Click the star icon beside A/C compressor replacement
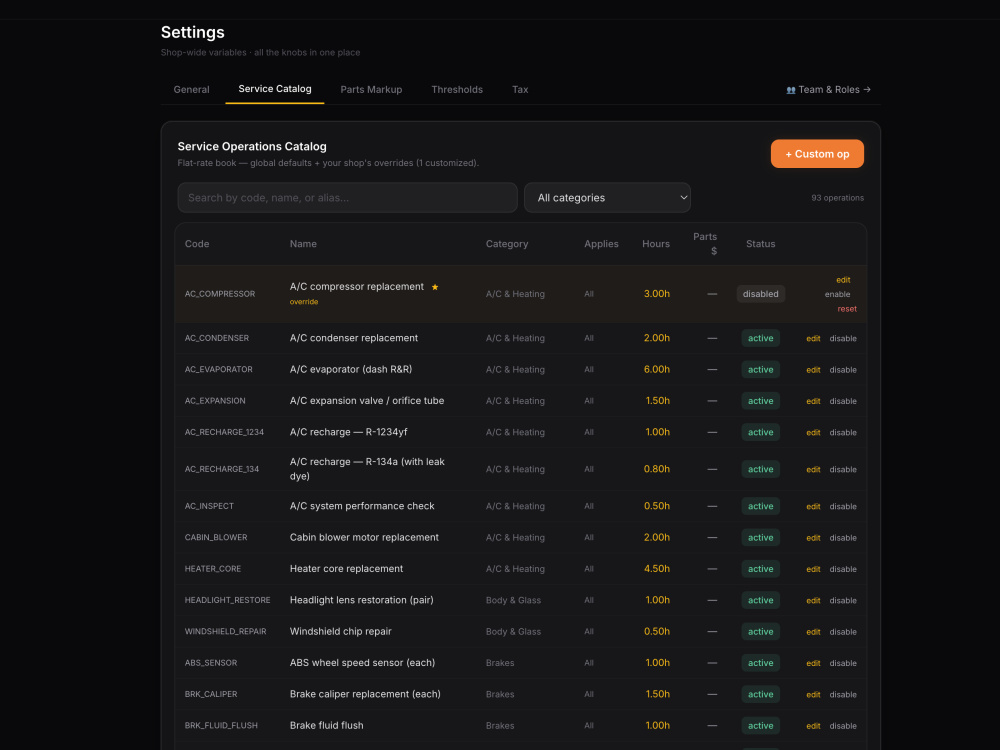 (x=435, y=287)
